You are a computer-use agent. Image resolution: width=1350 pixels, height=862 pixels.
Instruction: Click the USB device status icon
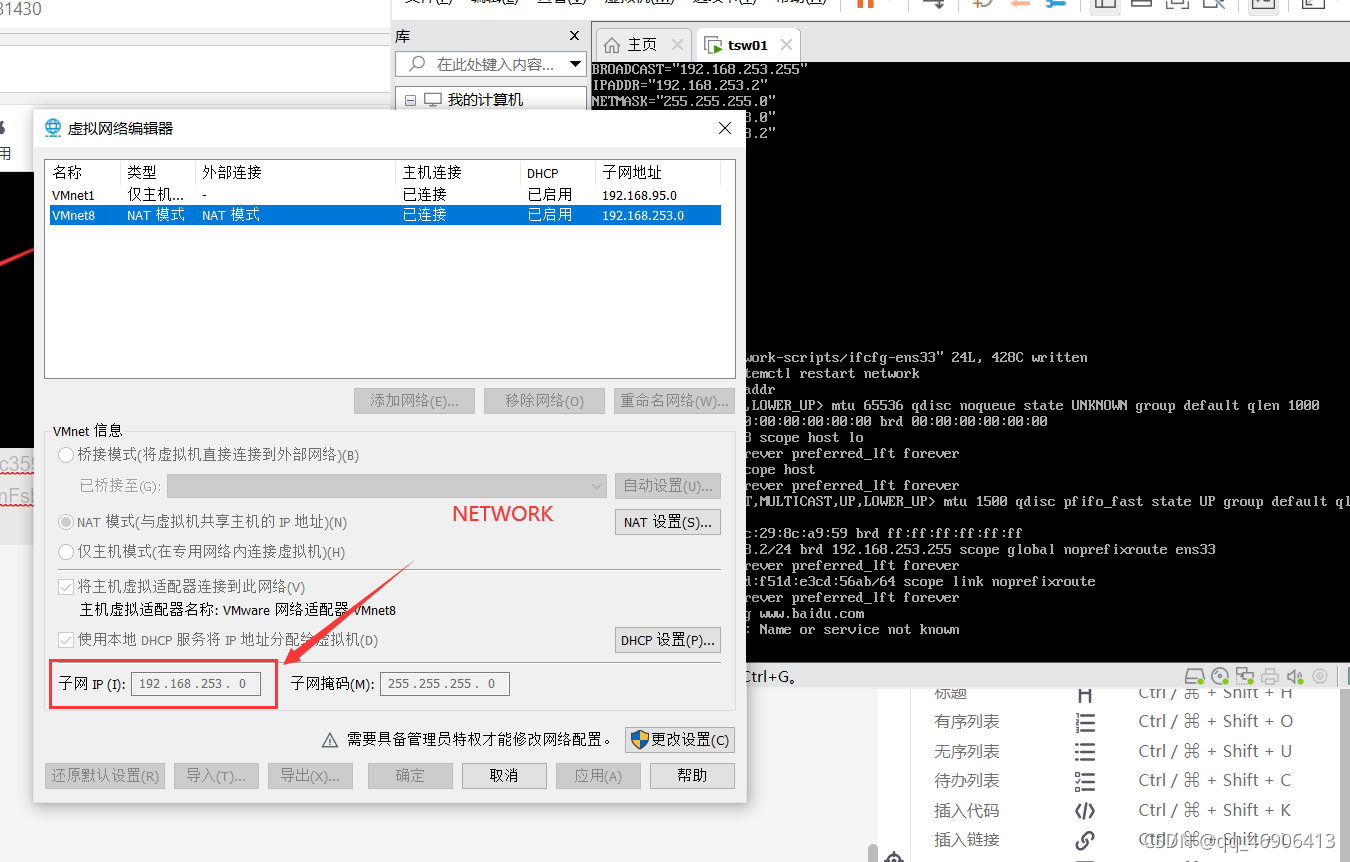point(1320,677)
